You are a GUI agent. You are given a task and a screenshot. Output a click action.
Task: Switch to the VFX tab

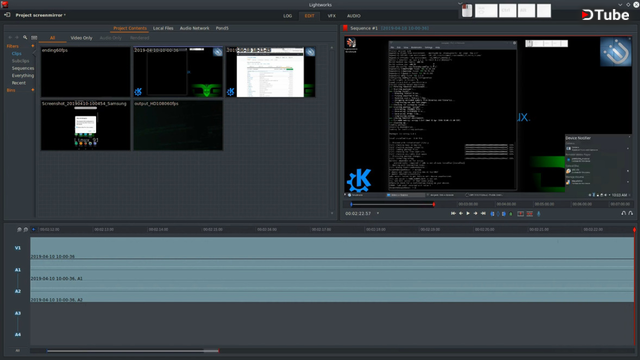pos(331,16)
